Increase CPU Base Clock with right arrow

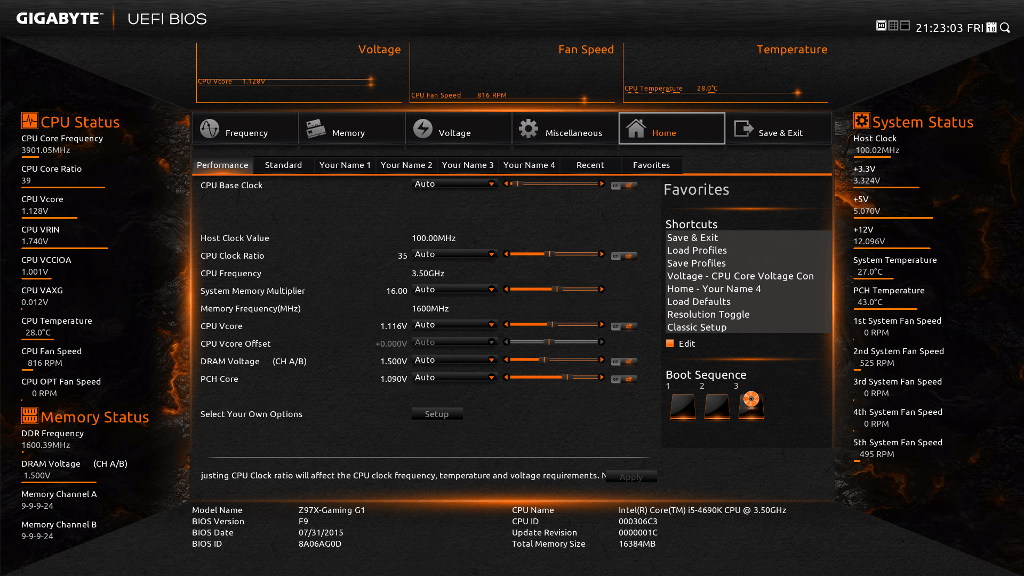point(601,184)
